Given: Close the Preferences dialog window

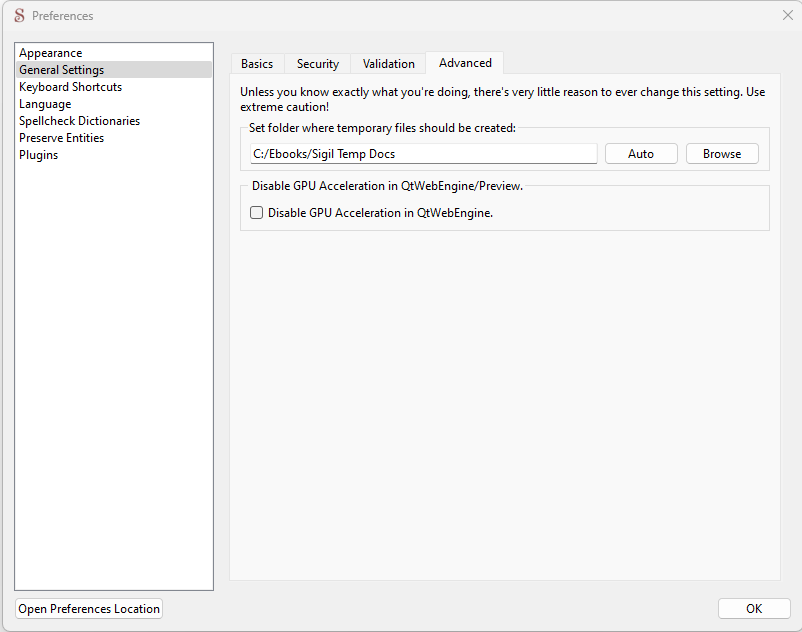Looking at the screenshot, I should (x=787, y=15).
